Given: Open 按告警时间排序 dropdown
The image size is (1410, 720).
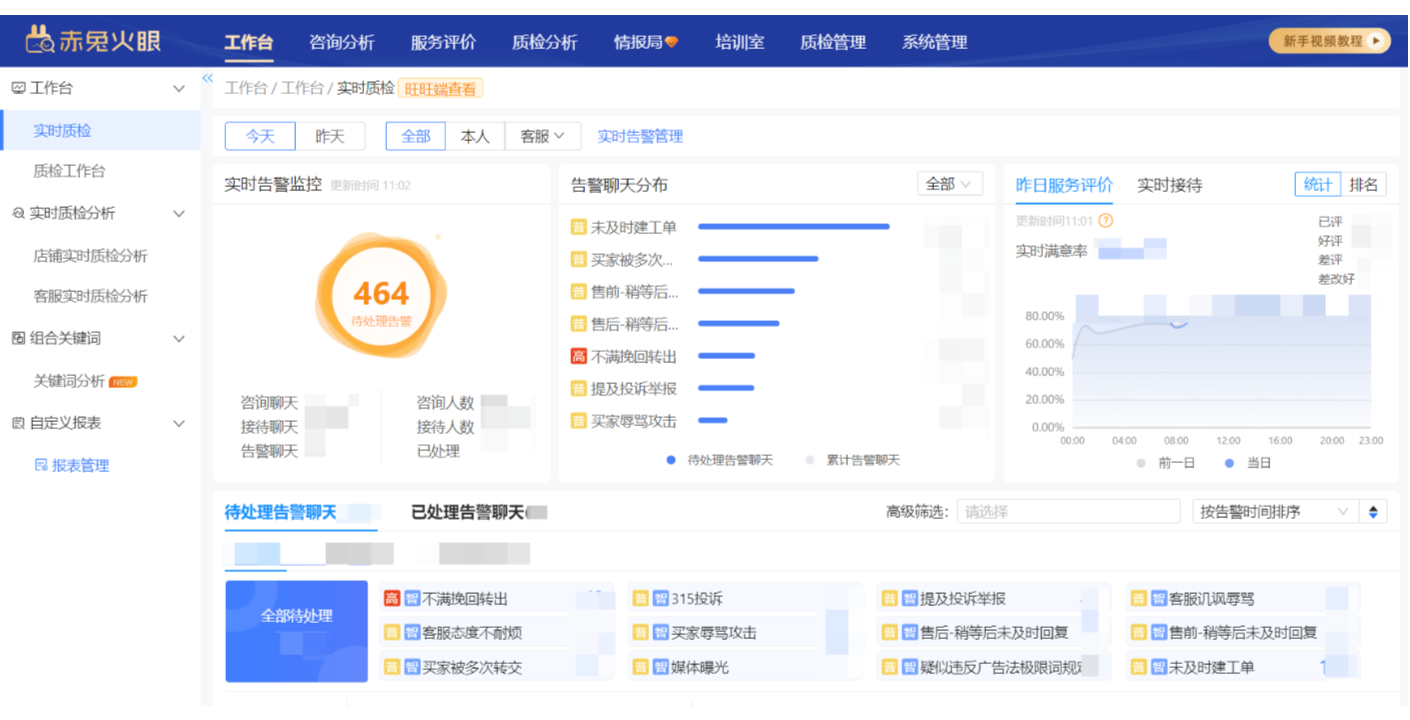Looking at the screenshot, I should click(x=1274, y=512).
